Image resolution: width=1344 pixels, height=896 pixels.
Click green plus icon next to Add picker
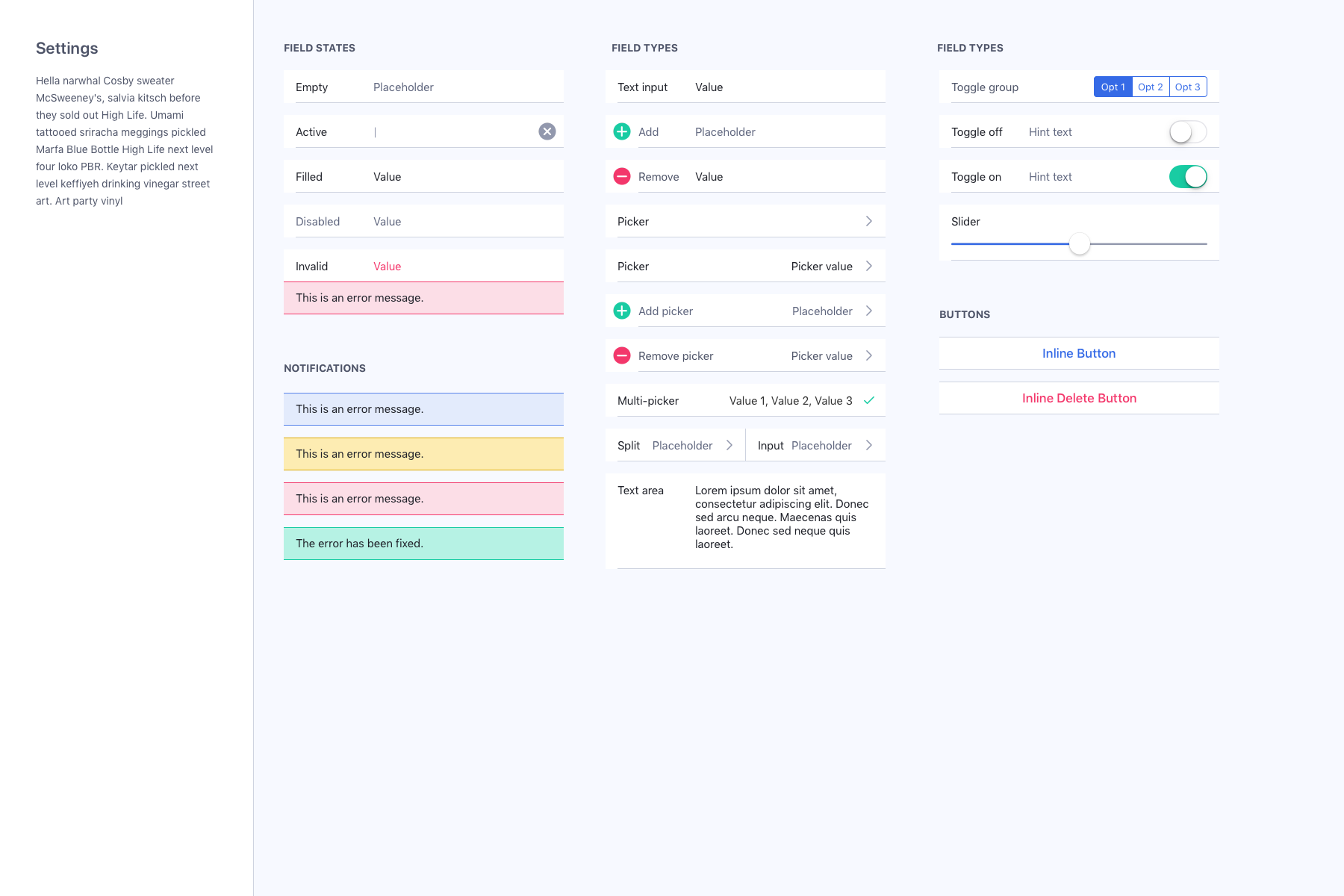pyautogui.click(x=622, y=311)
